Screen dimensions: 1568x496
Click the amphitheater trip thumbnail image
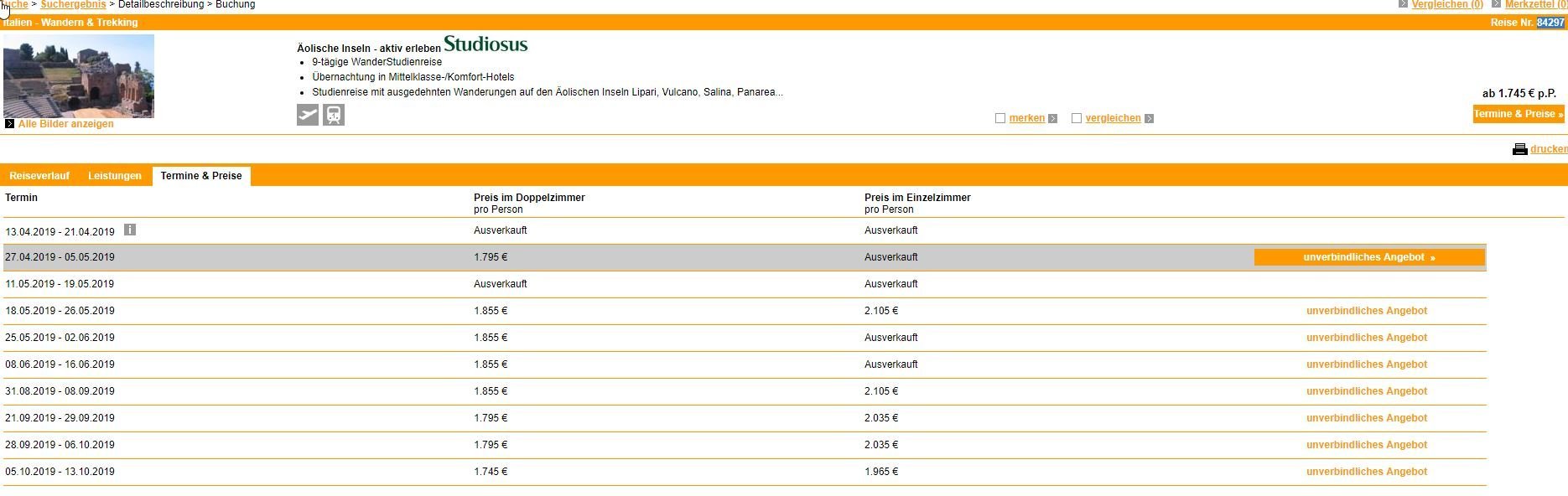tap(79, 76)
